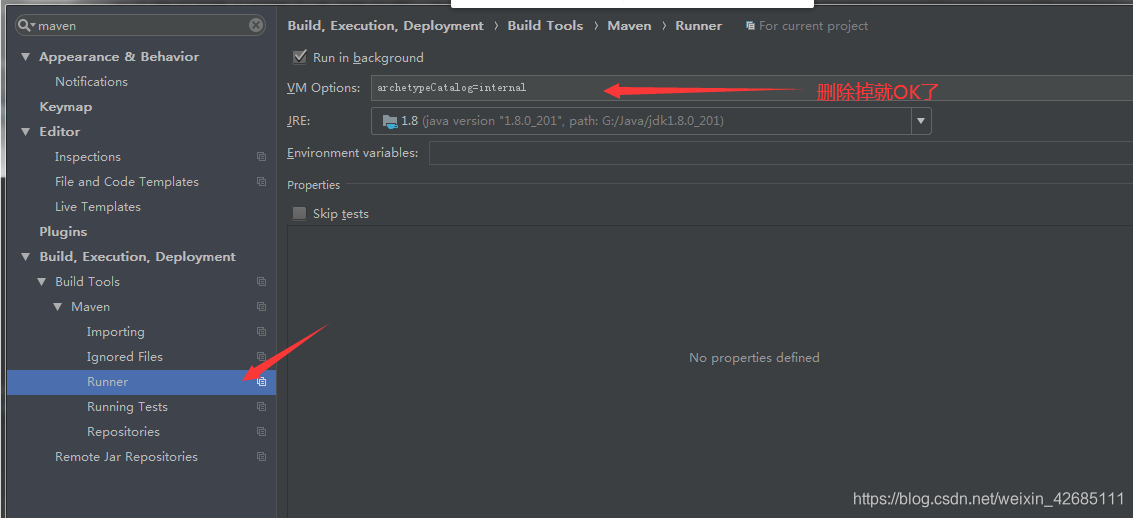Click project-level icon beside Runner

(261, 382)
